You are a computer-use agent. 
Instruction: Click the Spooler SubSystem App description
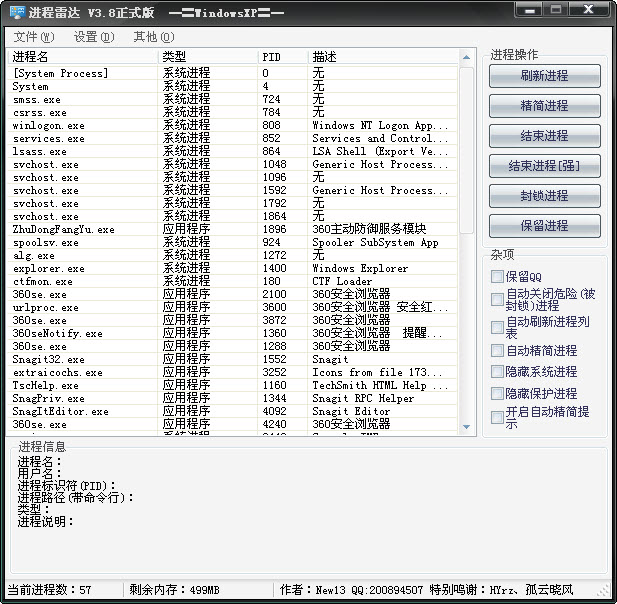point(375,242)
